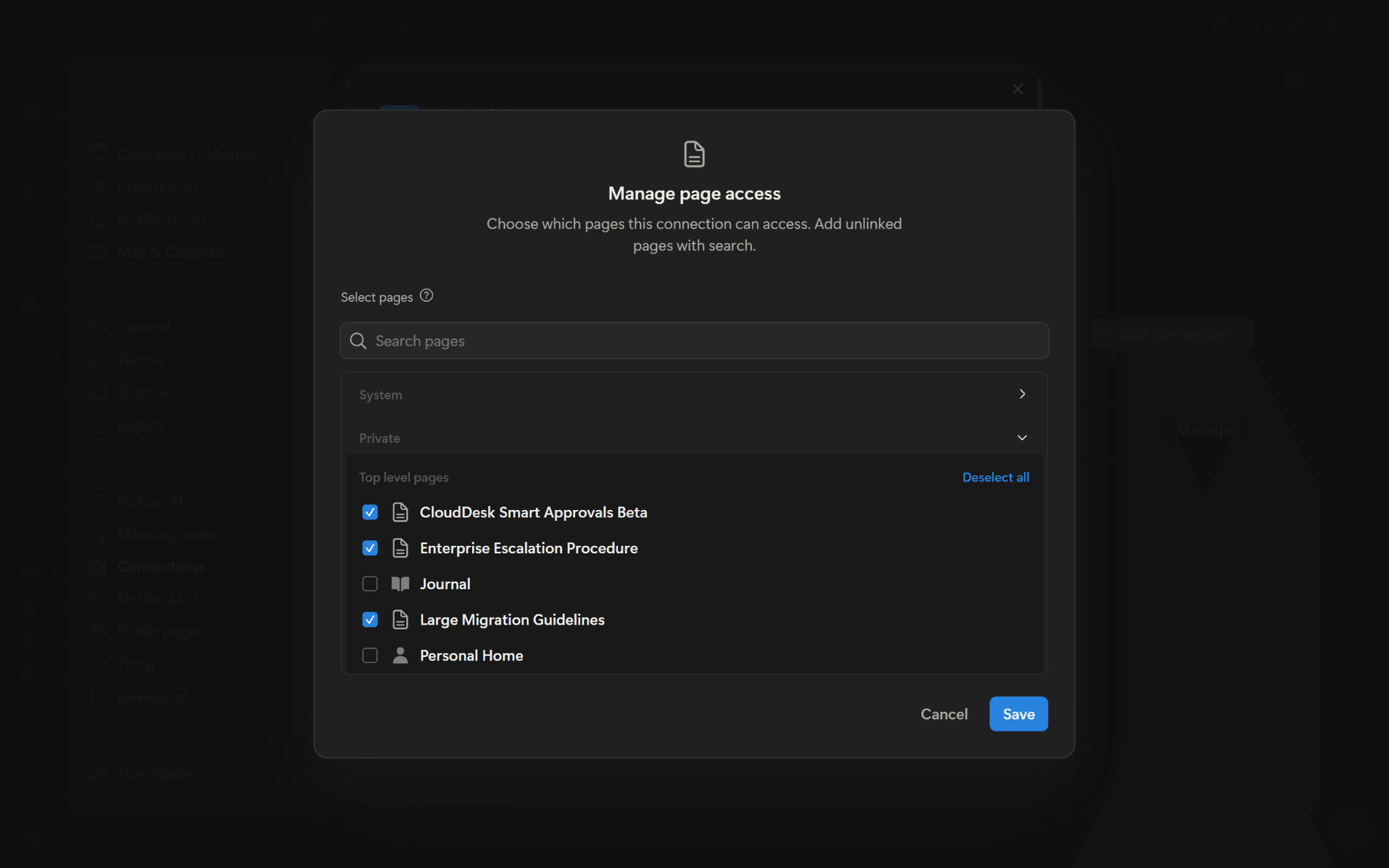
Task: Cancel the Manage page access dialog
Action: (x=944, y=714)
